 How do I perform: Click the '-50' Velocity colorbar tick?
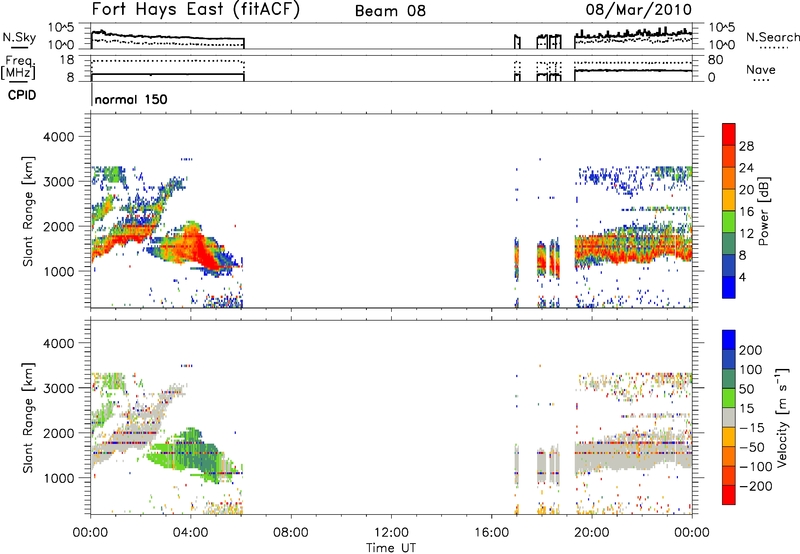(x=752, y=447)
